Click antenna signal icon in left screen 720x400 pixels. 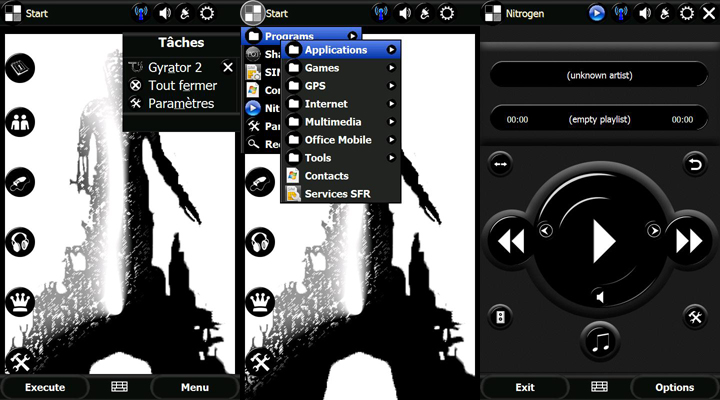point(141,13)
